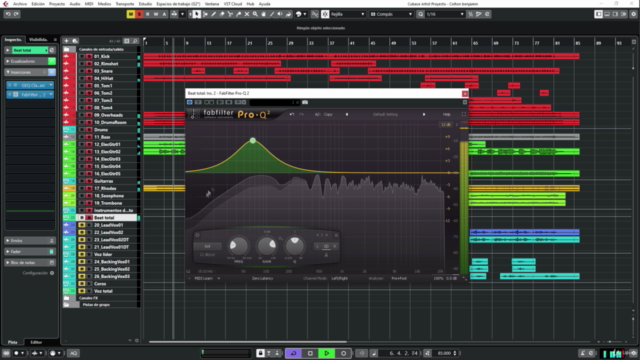The width and height of the screenshot is (640, 360).
Task: Toggle the EQ band power button
Action: pos(197,235)
